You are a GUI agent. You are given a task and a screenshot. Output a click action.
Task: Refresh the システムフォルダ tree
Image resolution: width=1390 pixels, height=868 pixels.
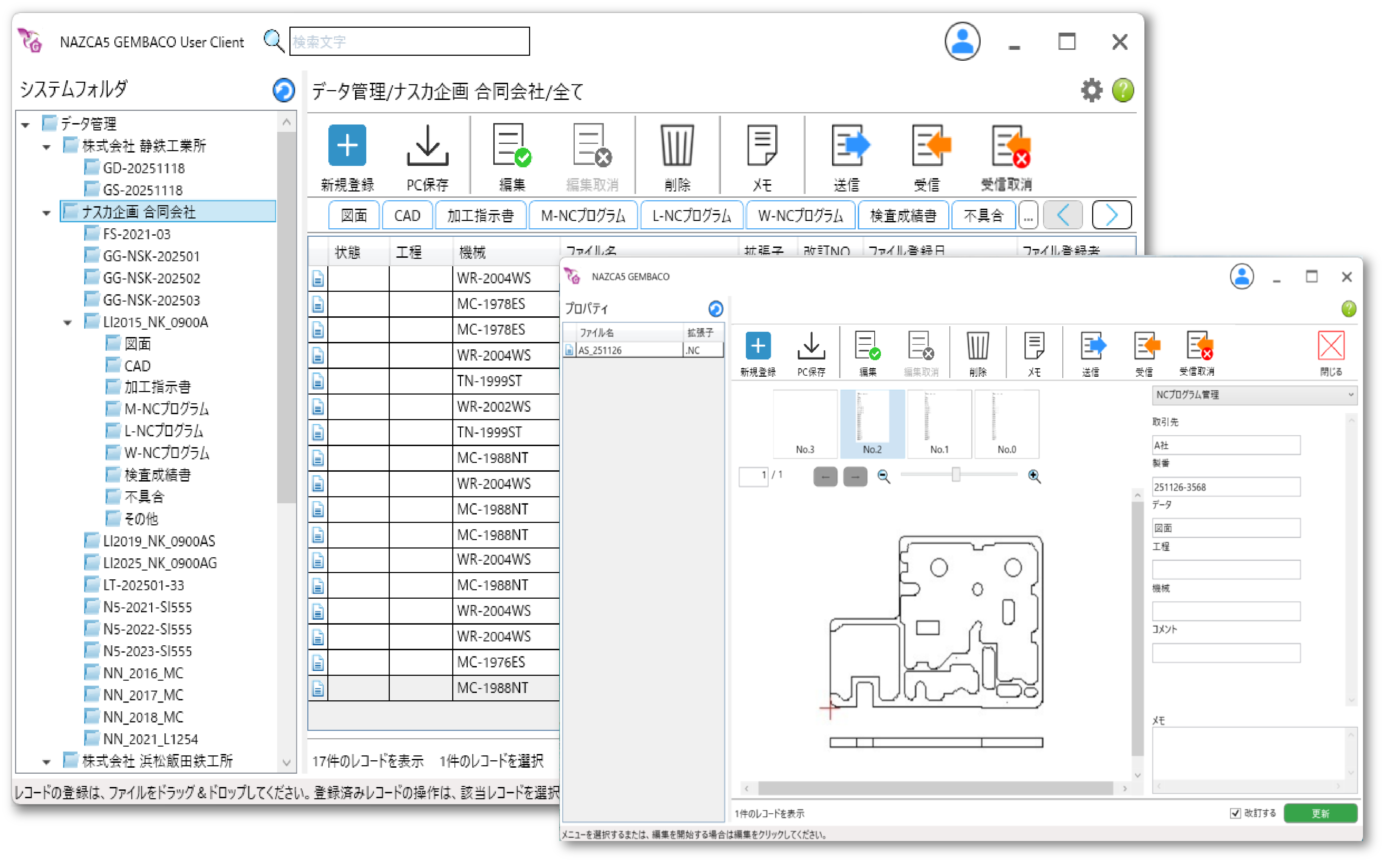[283, 90]
